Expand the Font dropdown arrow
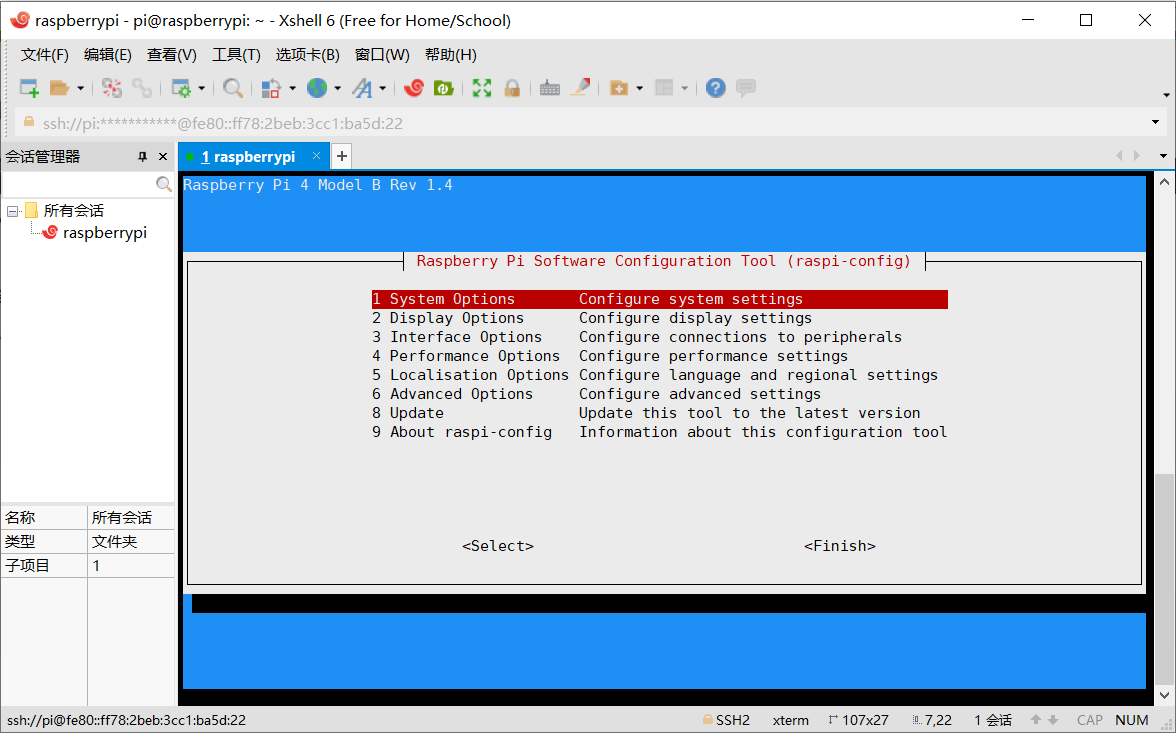Viewport: 1176px width, 733px height. 382,89
